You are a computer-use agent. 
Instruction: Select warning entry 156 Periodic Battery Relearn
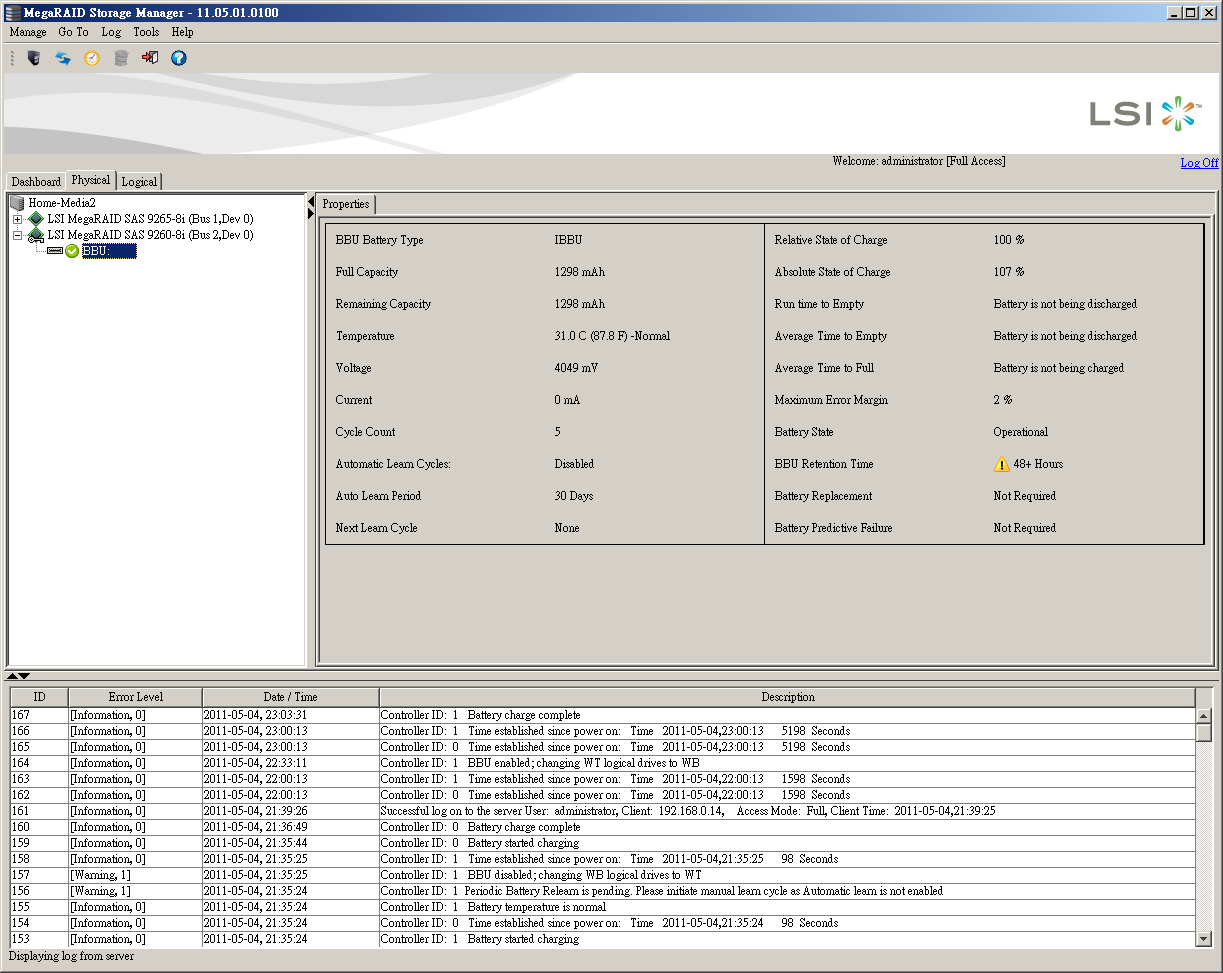(603, 891)
